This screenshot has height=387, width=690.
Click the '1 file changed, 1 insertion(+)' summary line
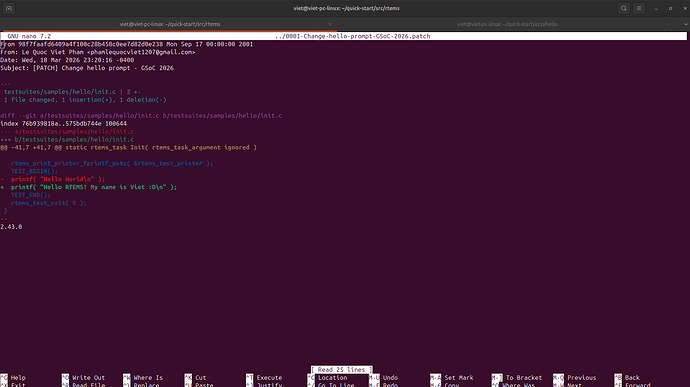(85, 100)
